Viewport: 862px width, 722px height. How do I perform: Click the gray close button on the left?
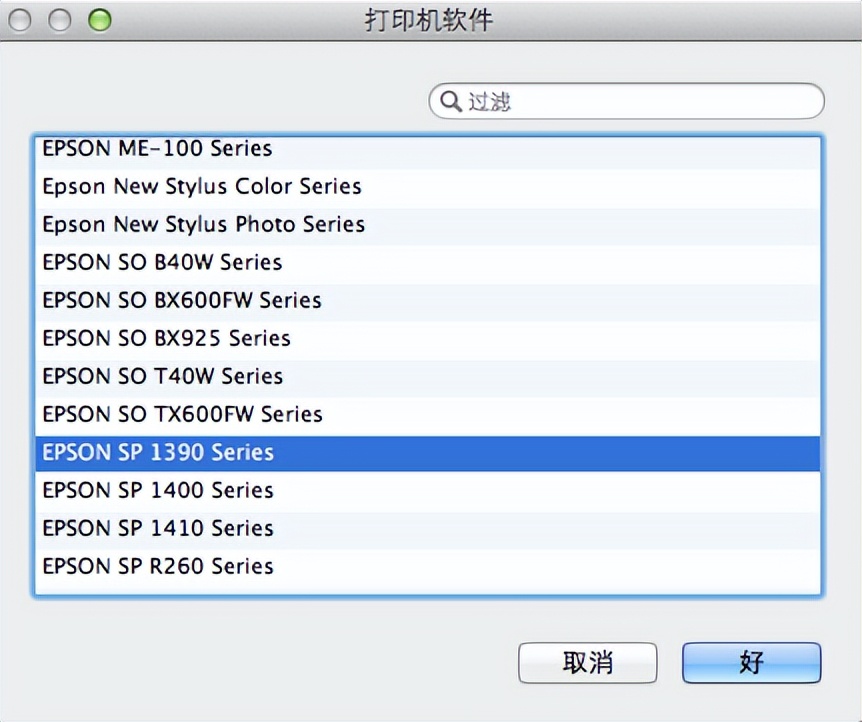coord(19,19)
